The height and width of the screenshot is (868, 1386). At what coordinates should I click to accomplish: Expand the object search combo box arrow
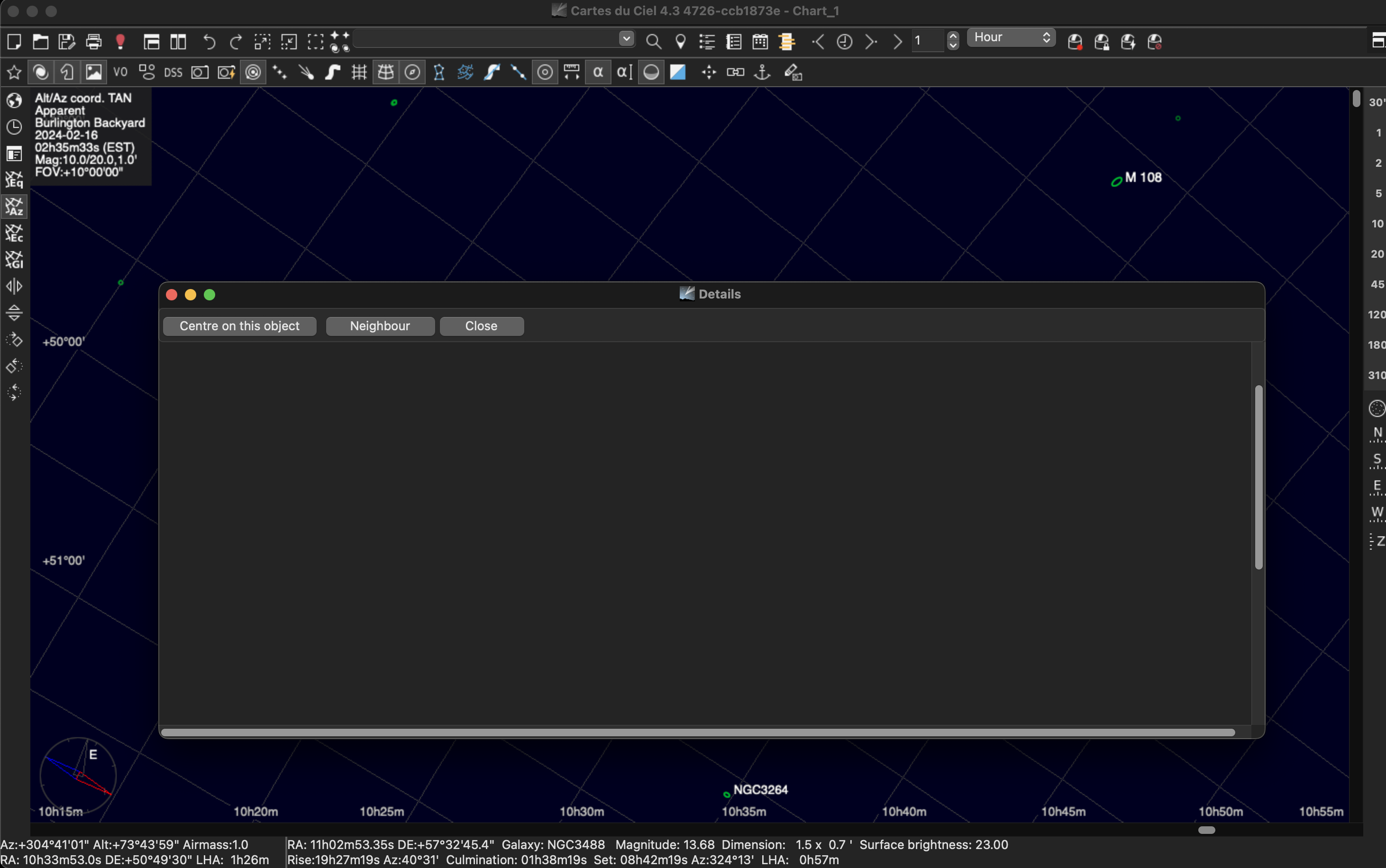(626, 38)
